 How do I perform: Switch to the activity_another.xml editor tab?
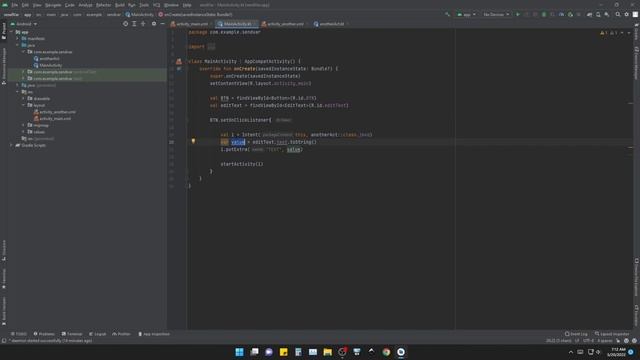tap(284, 24)
